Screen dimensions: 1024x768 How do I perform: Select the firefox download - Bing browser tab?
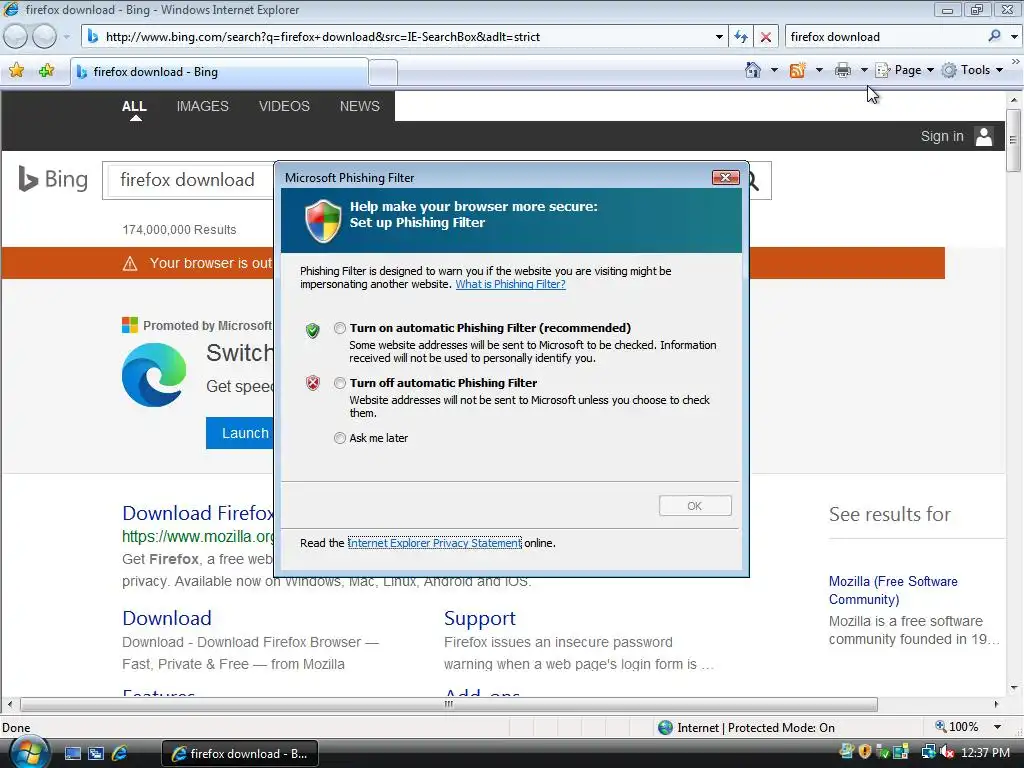point(219,72)
